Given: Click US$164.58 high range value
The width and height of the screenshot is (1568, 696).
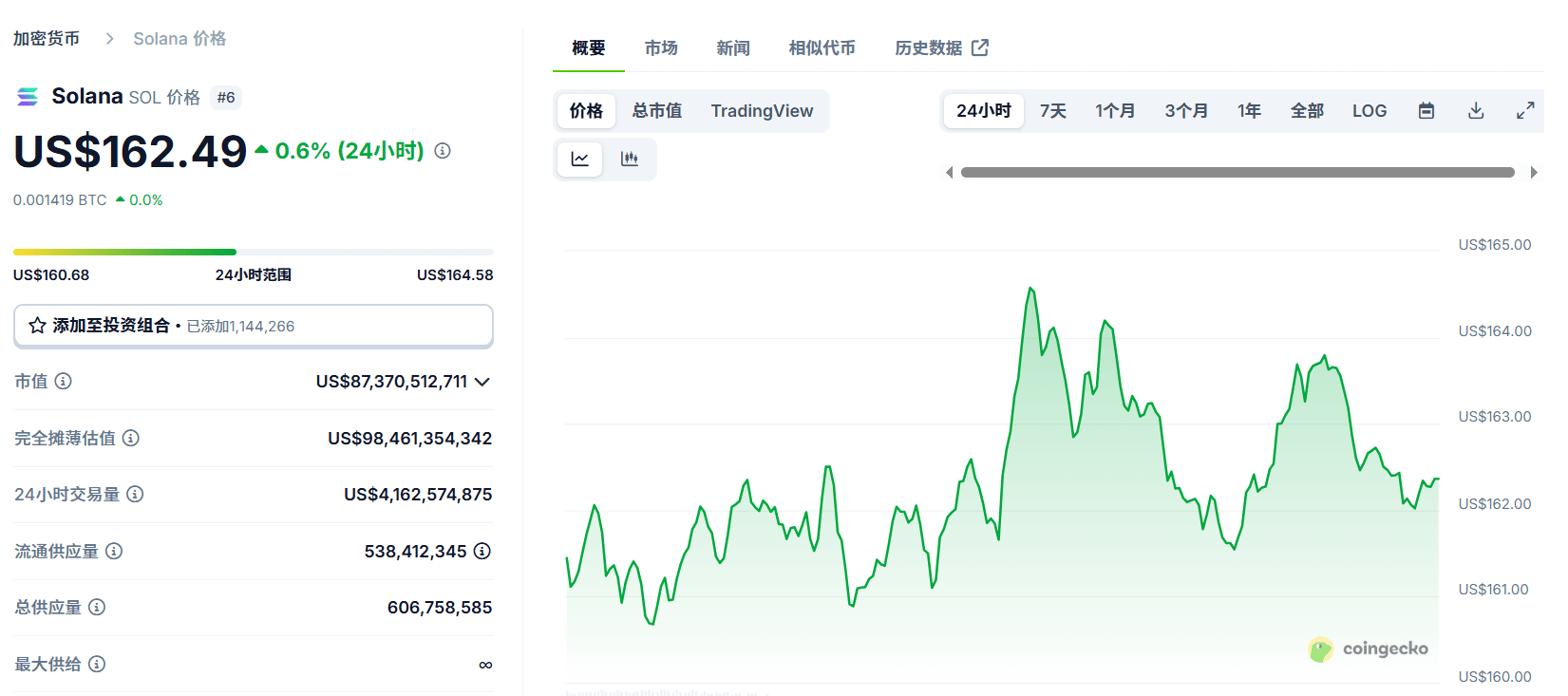Looking at the screenshot, I should (x=455, y=275).
